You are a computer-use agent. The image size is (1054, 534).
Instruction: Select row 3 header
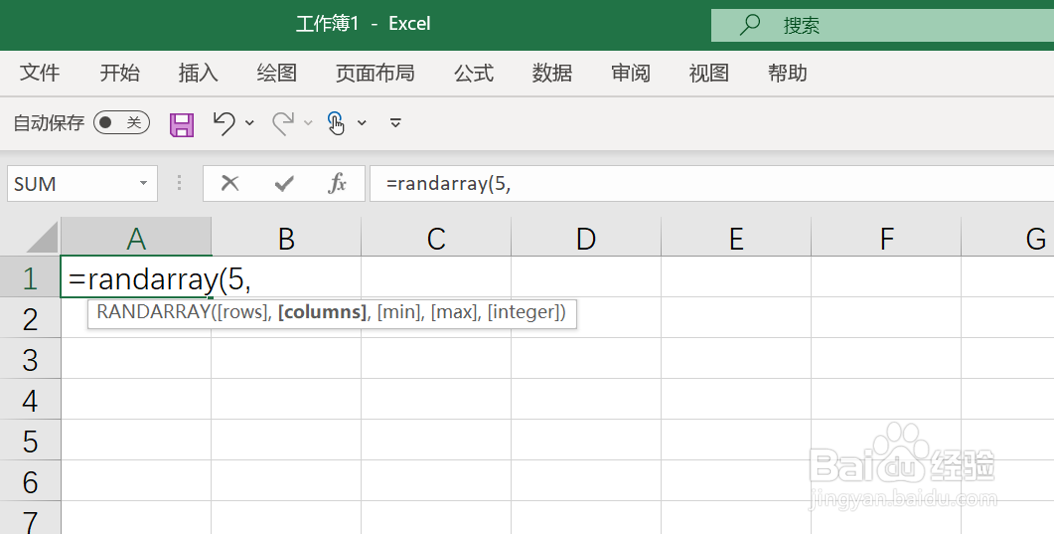tap(30, 358)
